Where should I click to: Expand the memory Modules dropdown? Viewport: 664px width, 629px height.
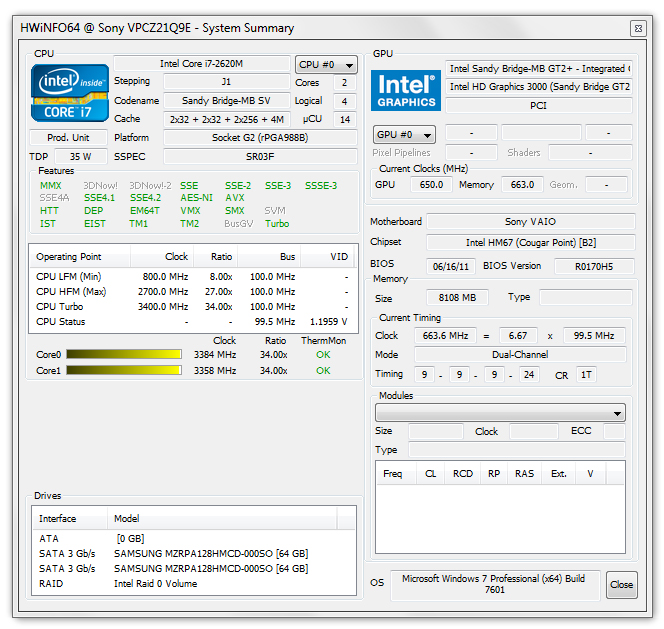point(500,413)
